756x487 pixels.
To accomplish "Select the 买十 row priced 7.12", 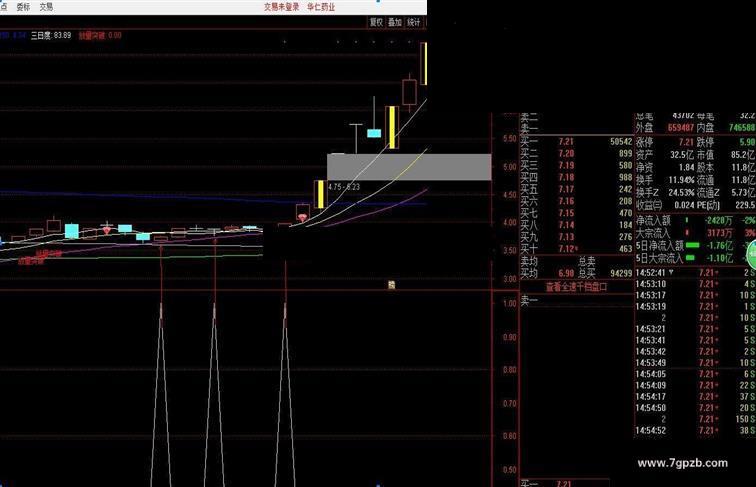I will pos(576,249).
